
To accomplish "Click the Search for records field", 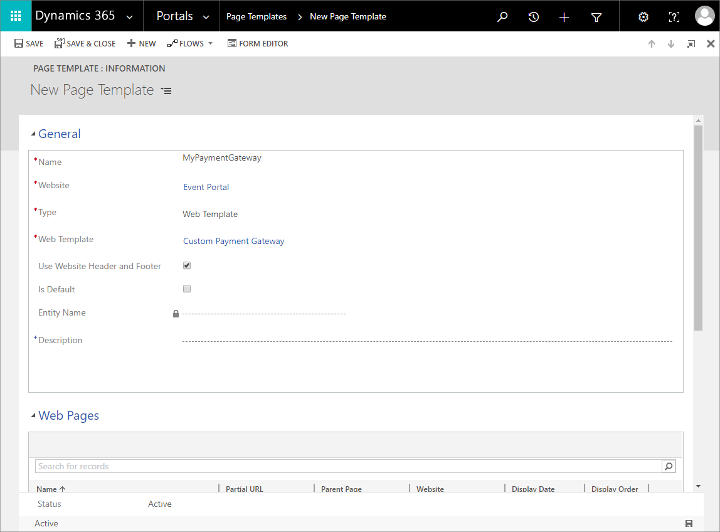I will (349, 466).
